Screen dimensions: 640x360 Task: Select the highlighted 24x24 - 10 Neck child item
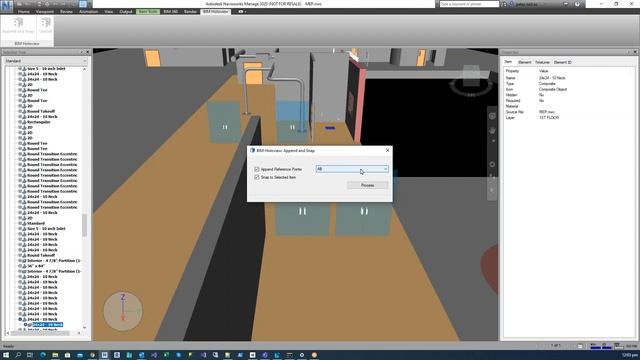tap(47, 325)
